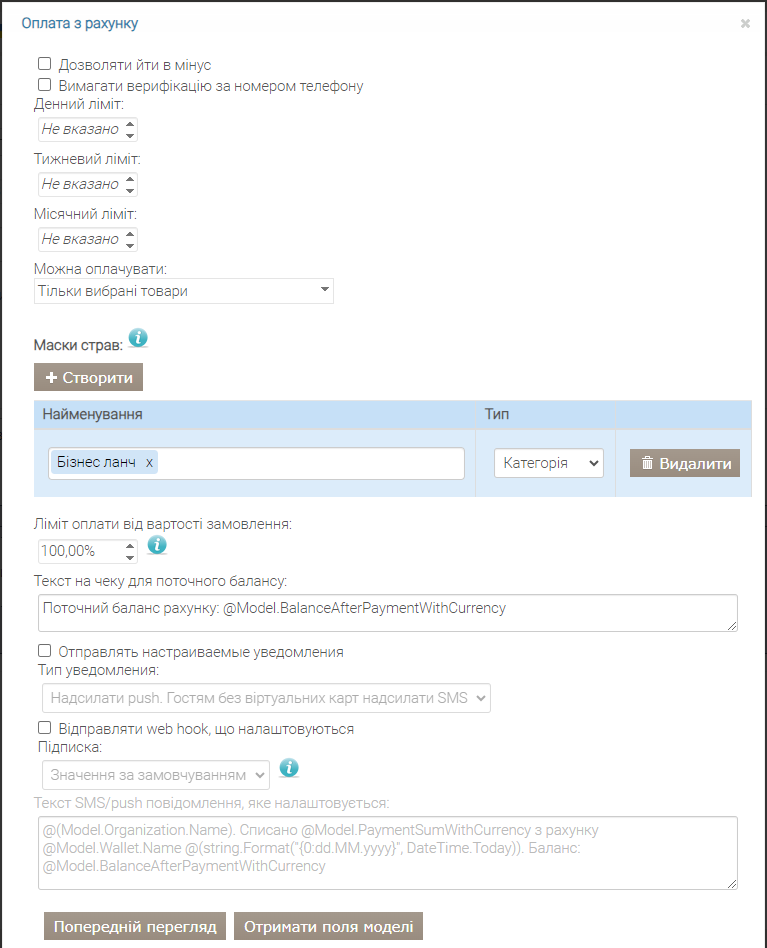Close the Оплата з рахунку dialog
This screenshot has width=767, height=948.
click(745, 24)
